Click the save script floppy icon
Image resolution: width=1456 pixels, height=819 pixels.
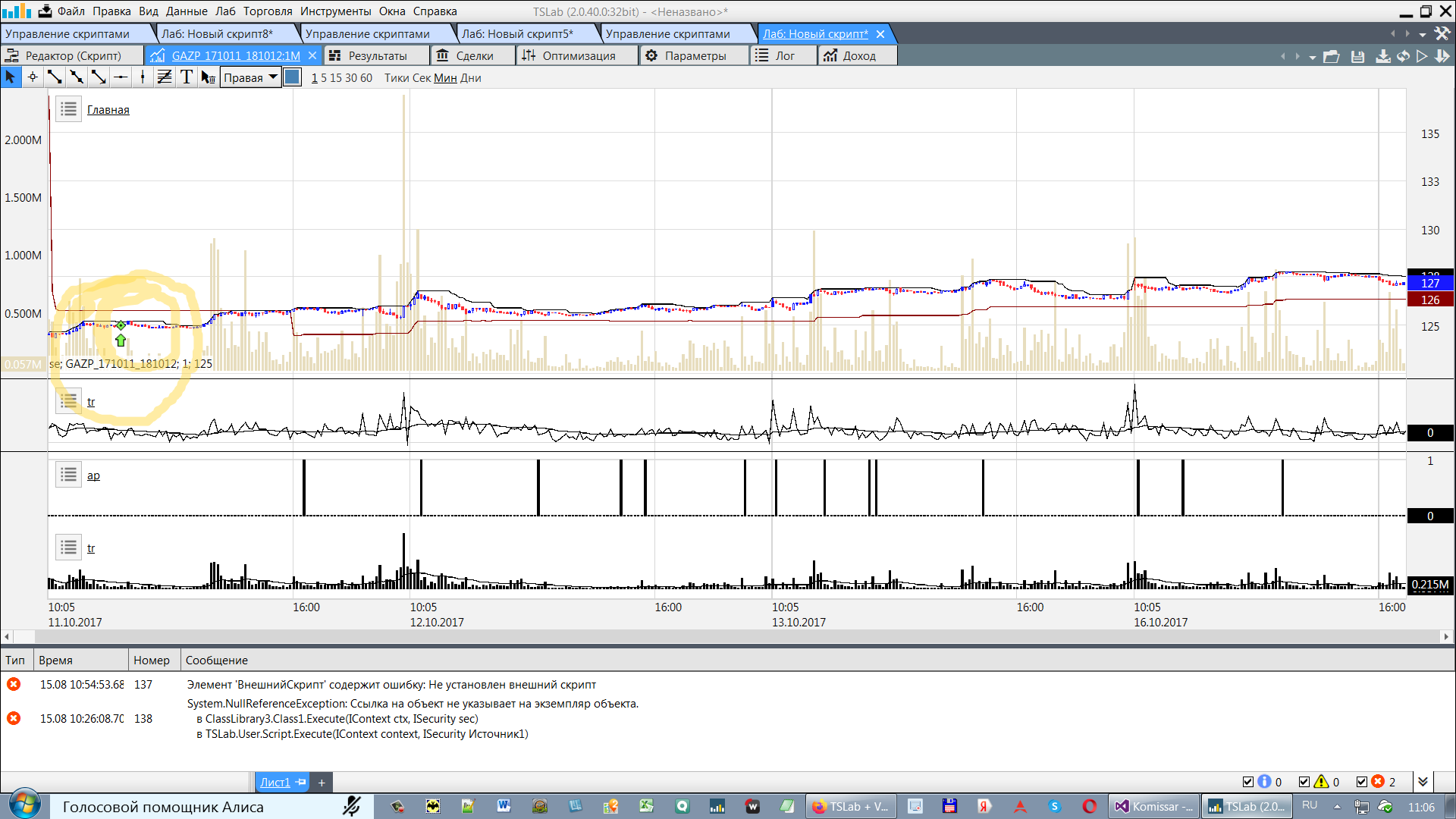tap(1357, 56)
